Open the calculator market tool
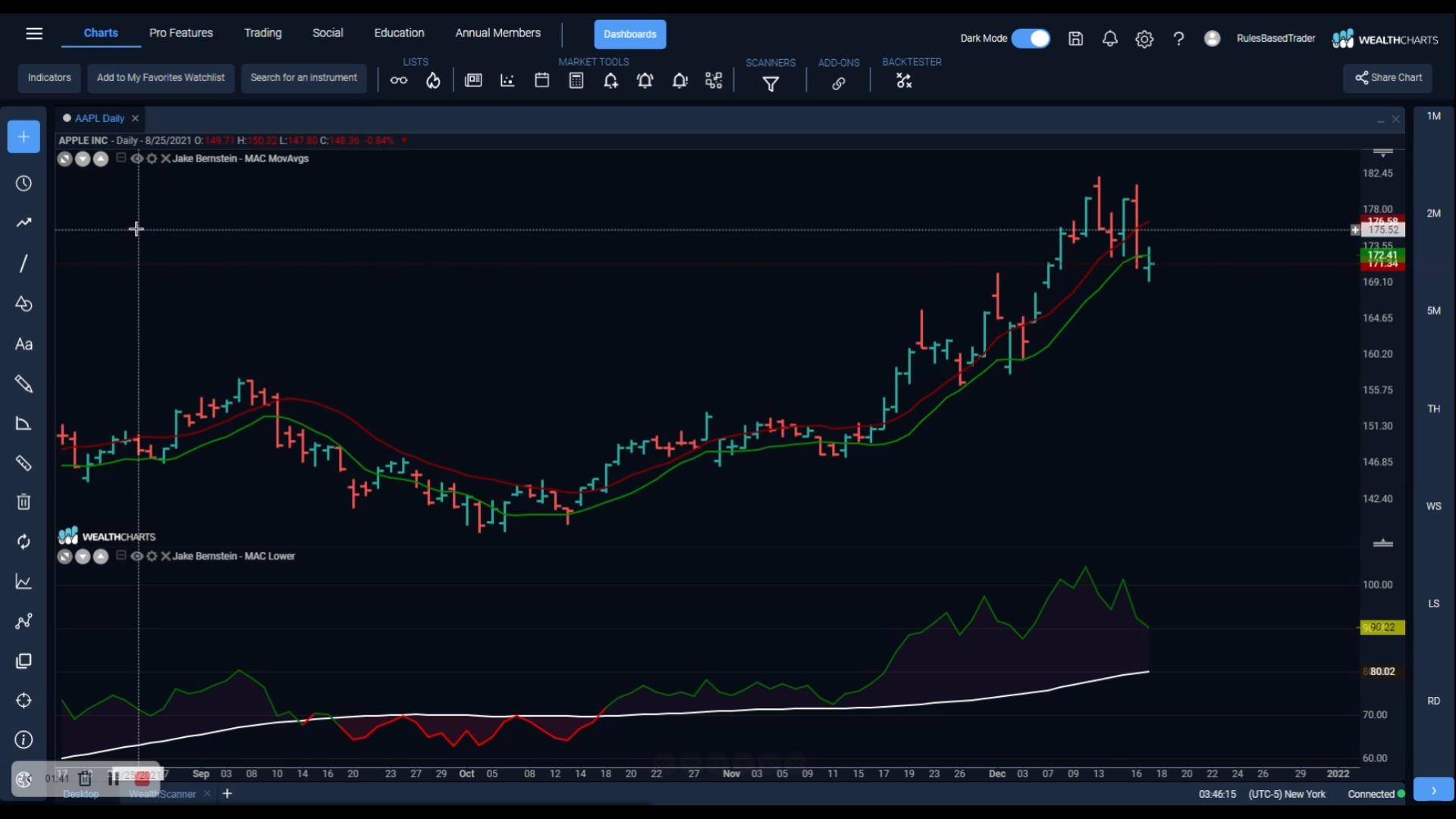This screenshot has width=1456, height=819. pyautogui.click(x=576, y=80)
